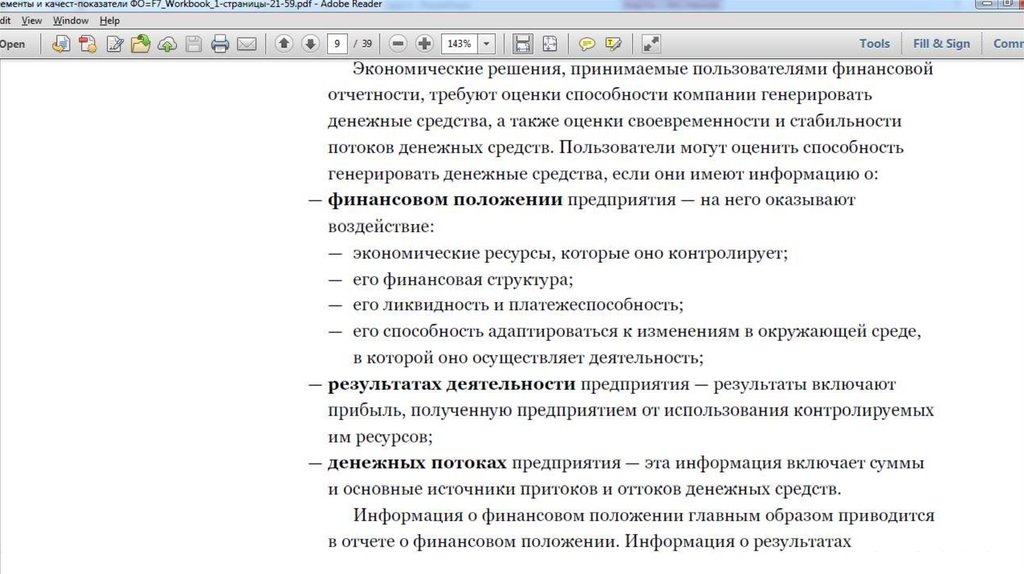This screenshot has width=1024, height=574.
Task: Open the Tools pane
Action: click(x=874, y=44)
